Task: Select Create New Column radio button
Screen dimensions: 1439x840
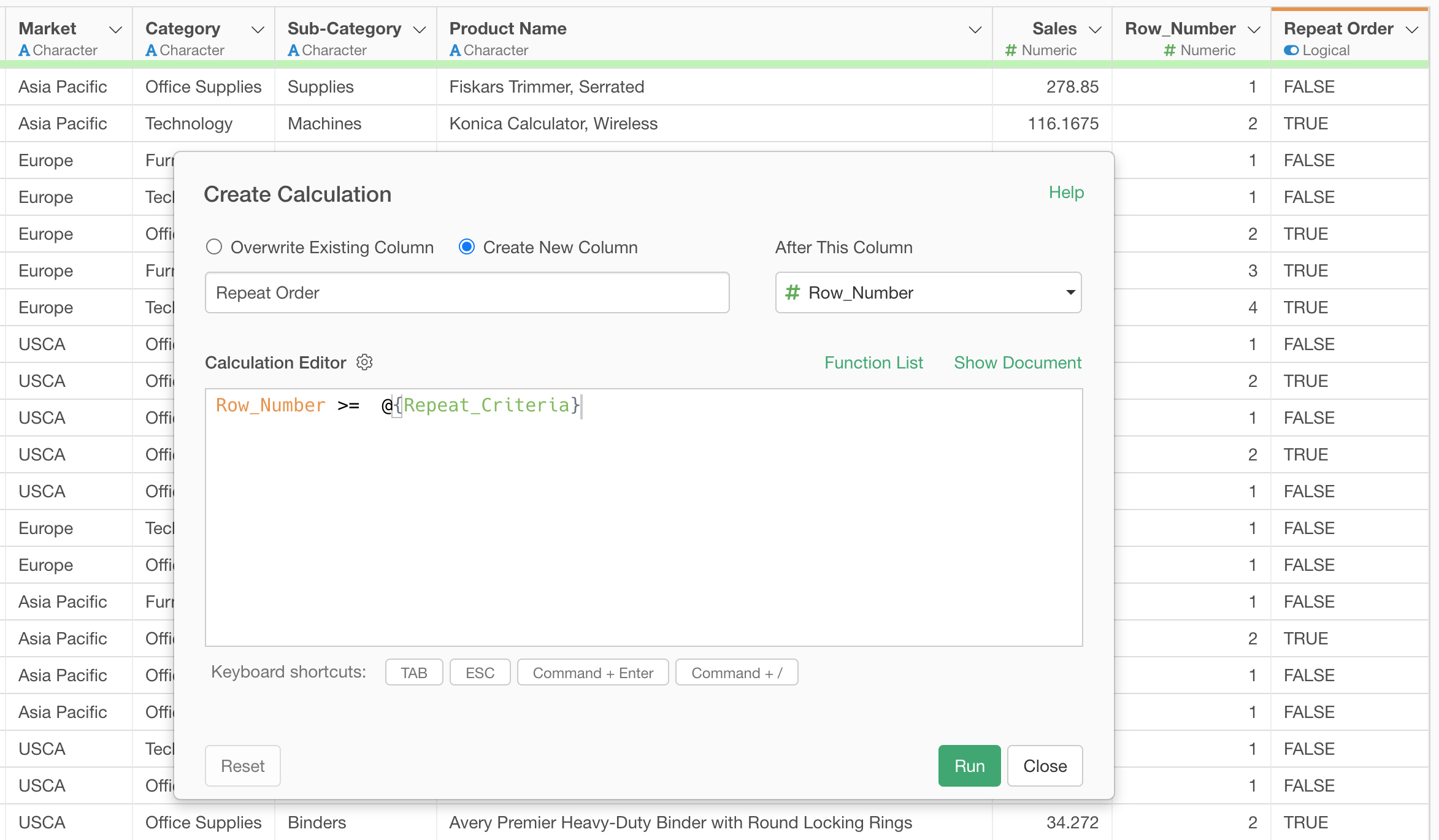Action: [x=467, y=247]
